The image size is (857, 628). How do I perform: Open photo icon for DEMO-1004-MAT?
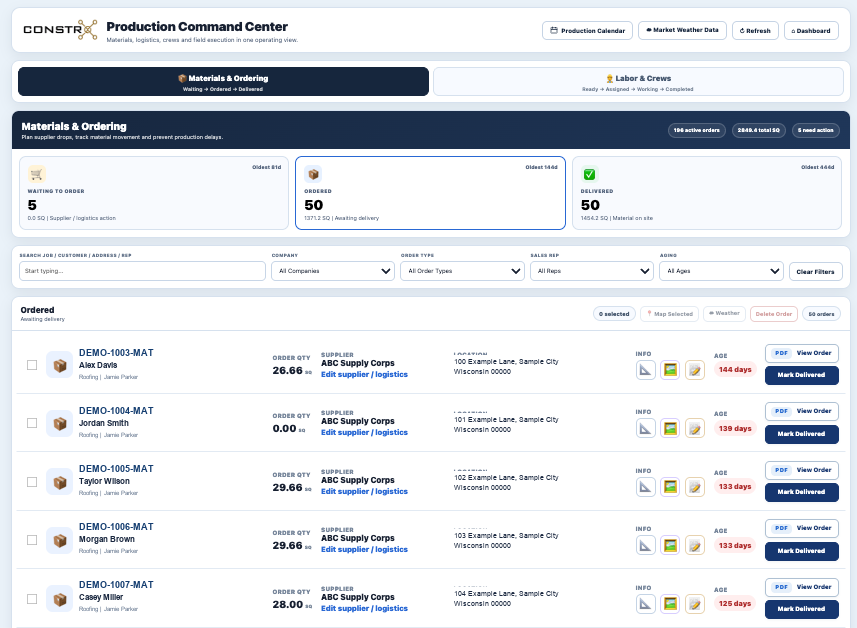tap(670, 428)
